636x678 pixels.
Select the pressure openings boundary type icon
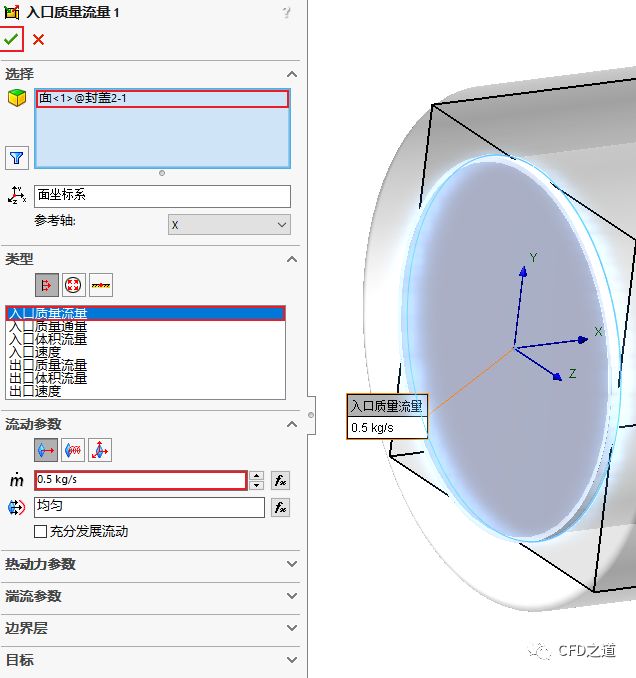coord(74,285)
